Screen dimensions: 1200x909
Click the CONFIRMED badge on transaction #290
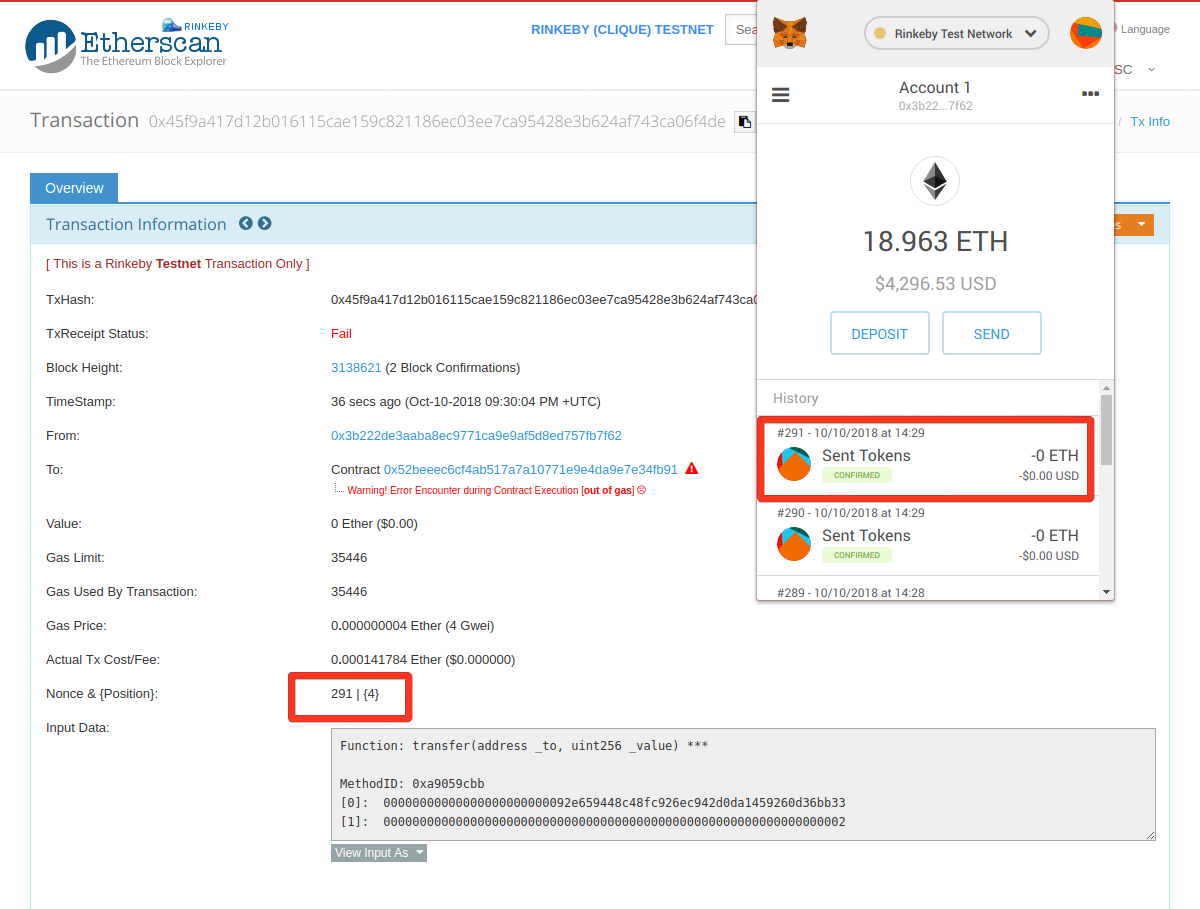pyautogui.click(x=857, y=555)
